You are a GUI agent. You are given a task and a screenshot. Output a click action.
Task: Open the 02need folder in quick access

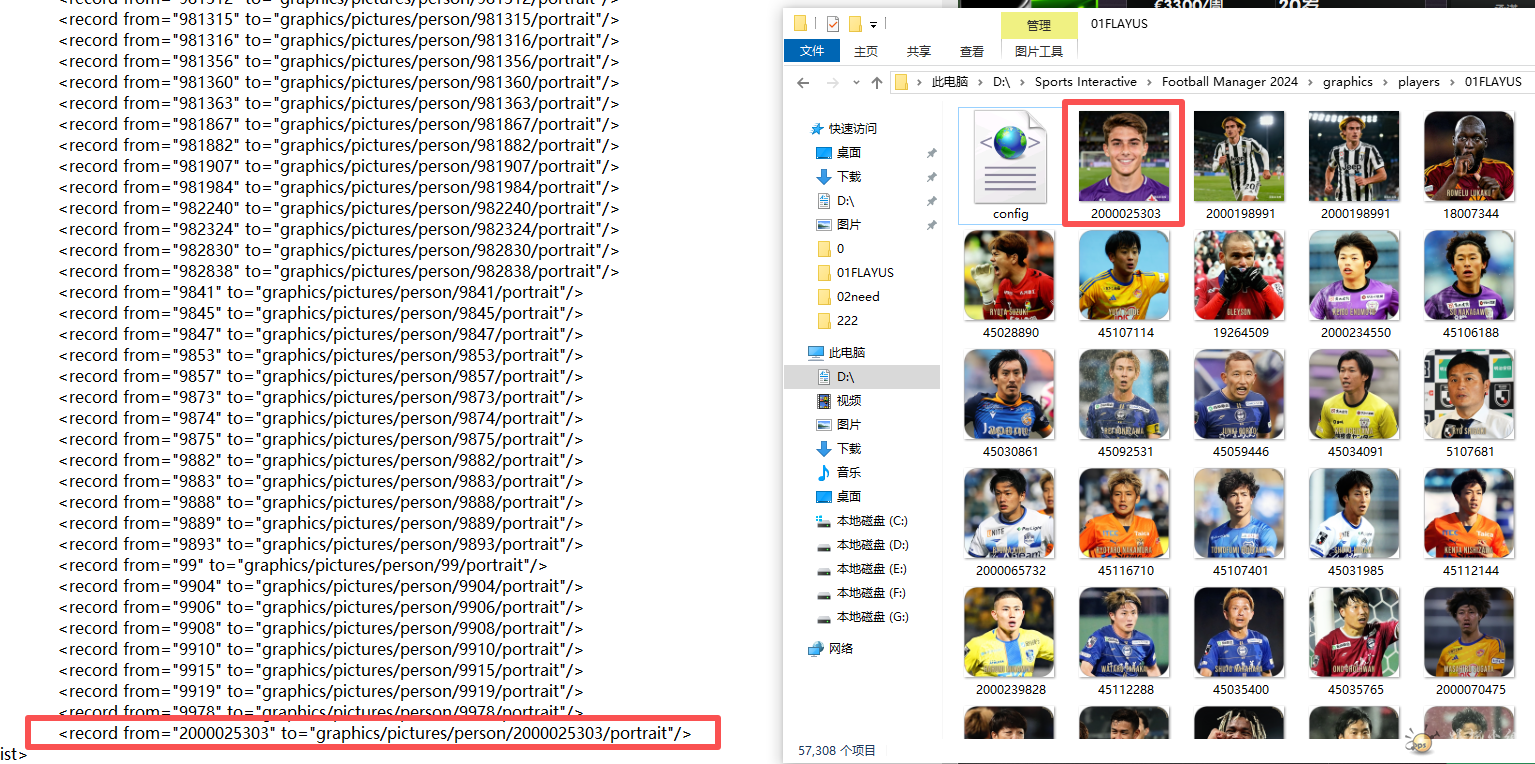point(857,297)
